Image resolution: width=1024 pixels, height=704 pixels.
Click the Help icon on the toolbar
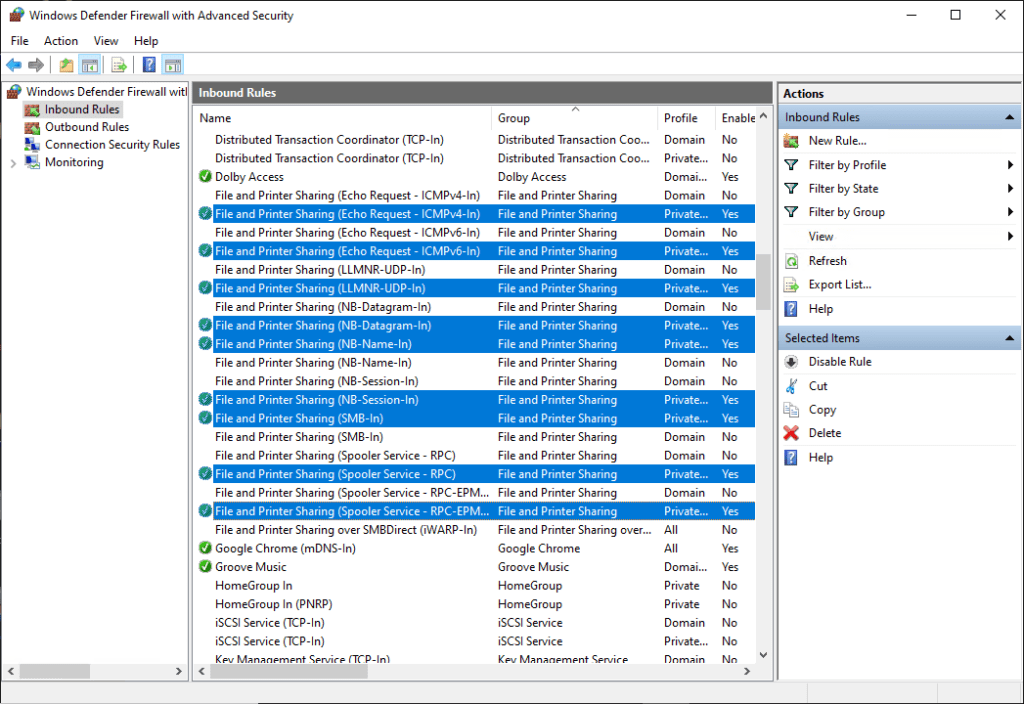pyautogui.click(x=147, y=64)
